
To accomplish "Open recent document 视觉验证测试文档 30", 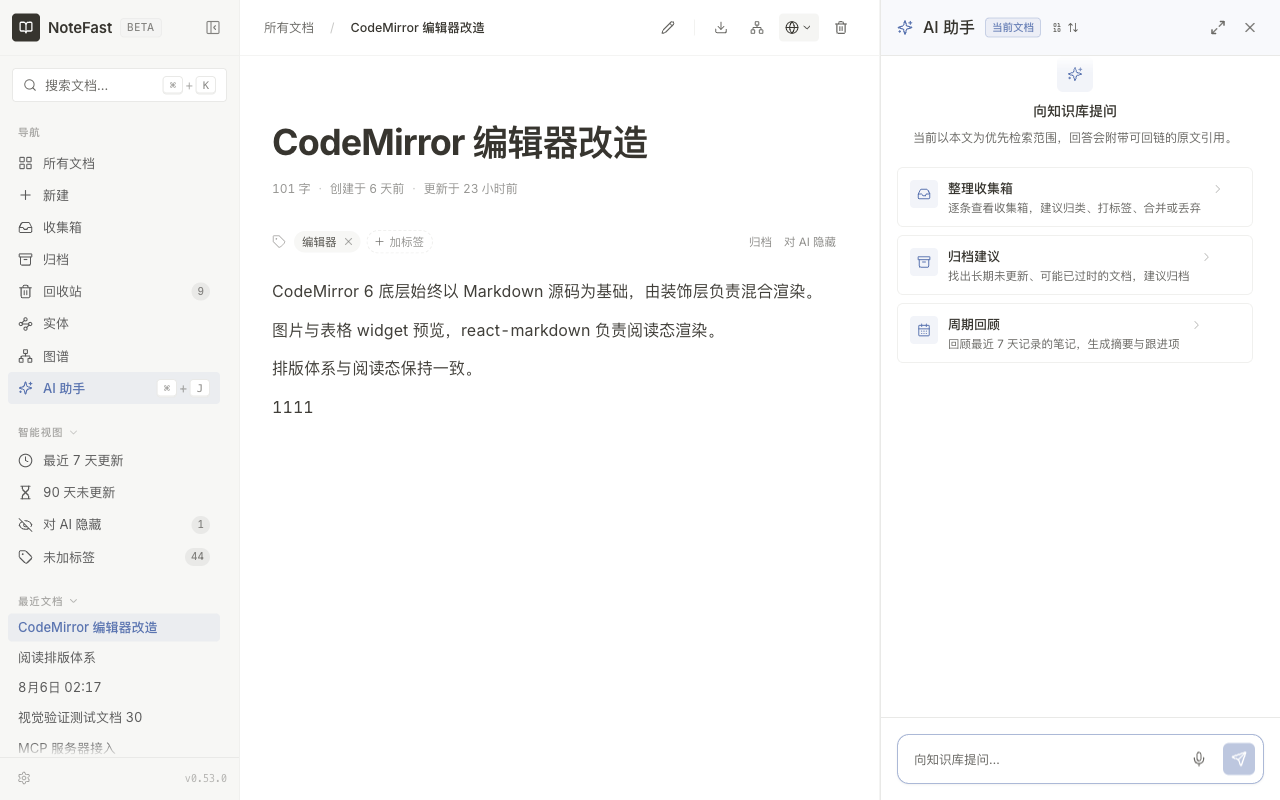I will [x=114, y=717].
